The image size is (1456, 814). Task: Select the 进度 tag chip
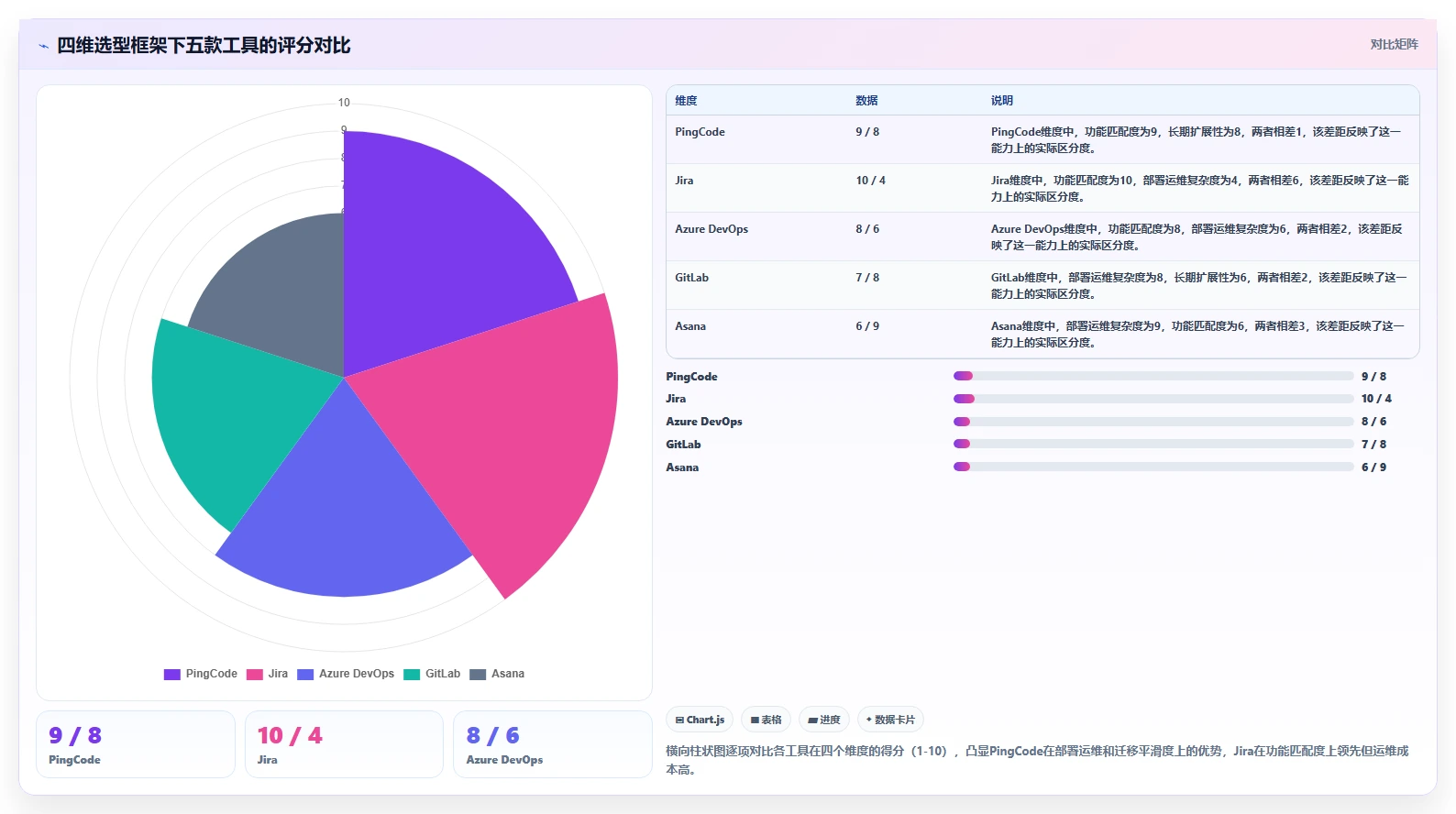click(x=824, y=720)
